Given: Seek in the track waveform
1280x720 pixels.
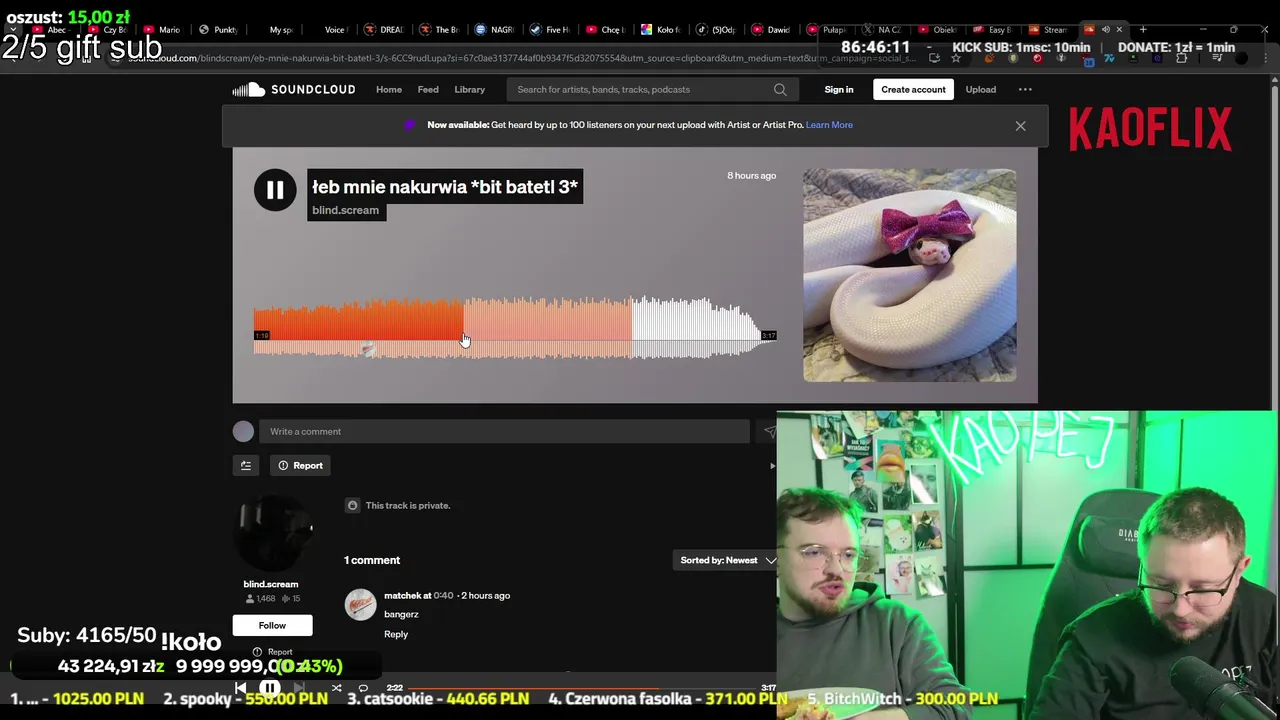Looking at the screenshot, I should coord(515,328).
